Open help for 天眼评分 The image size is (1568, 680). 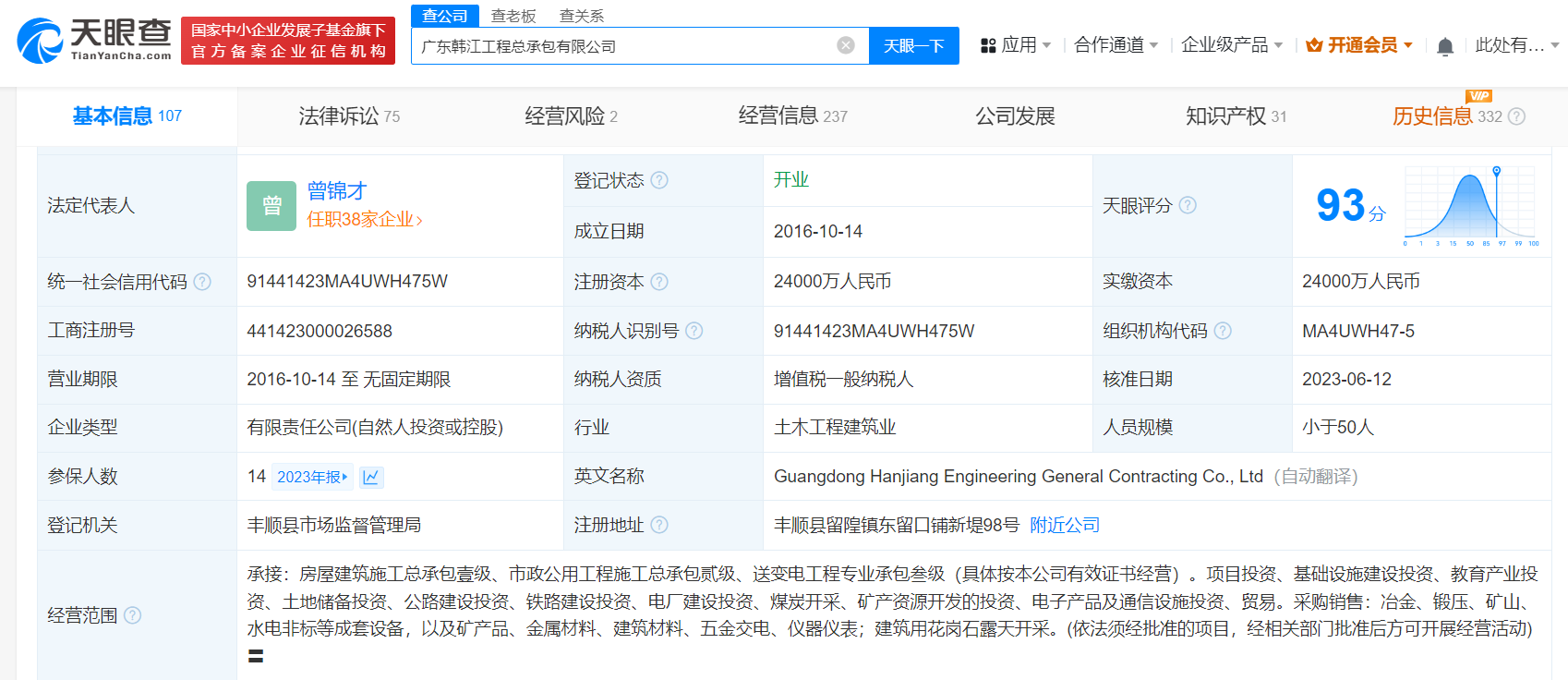pos(1188,205)
